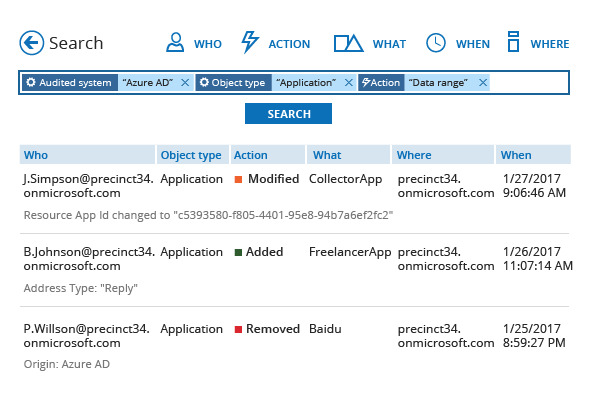Click the WHO person icon
The image size is (590, 395).
175,42
